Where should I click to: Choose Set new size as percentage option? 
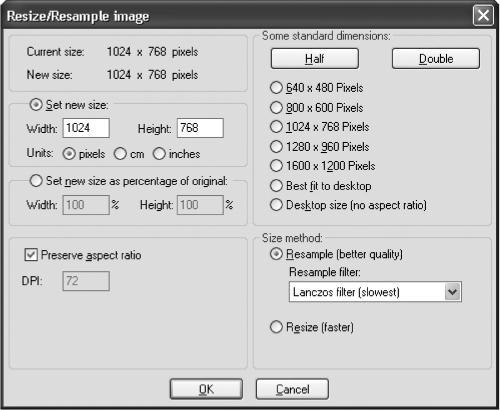click(x=36, y=181)
